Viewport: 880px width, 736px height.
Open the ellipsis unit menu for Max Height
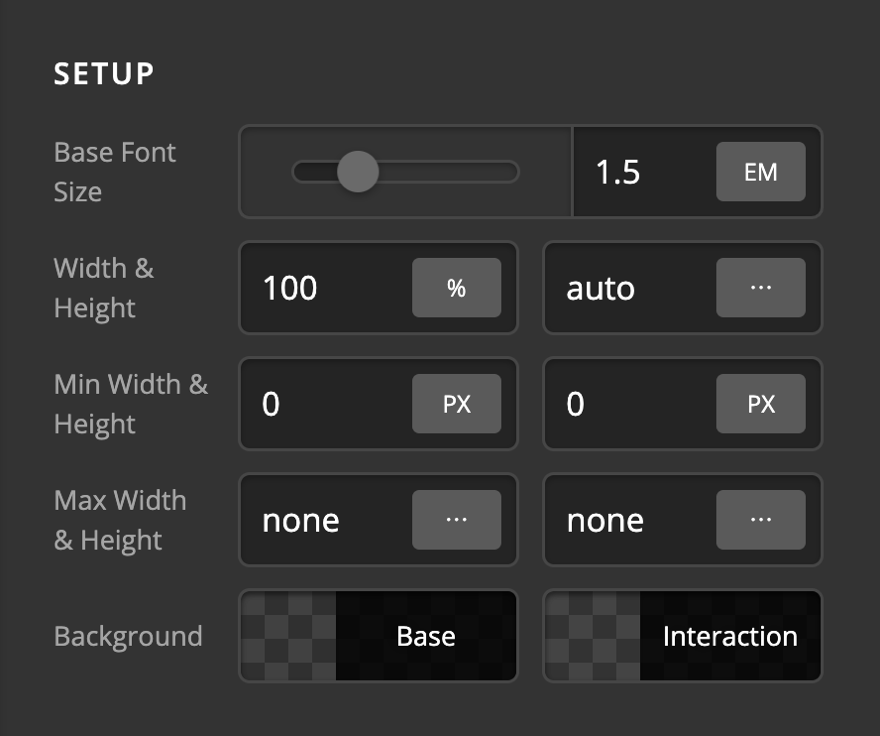click(x=760, y=520)
